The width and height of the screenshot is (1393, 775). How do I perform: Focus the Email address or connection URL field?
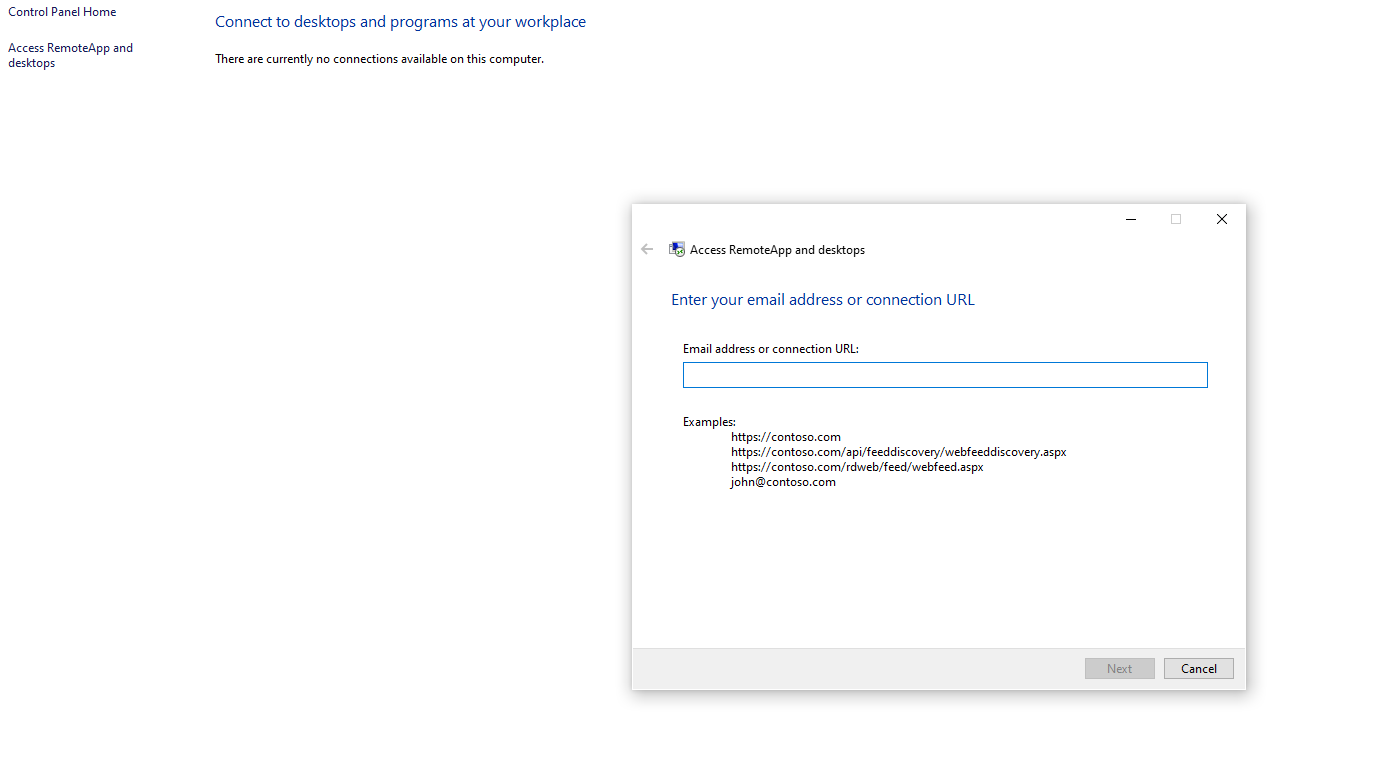(x=945, y=375)
